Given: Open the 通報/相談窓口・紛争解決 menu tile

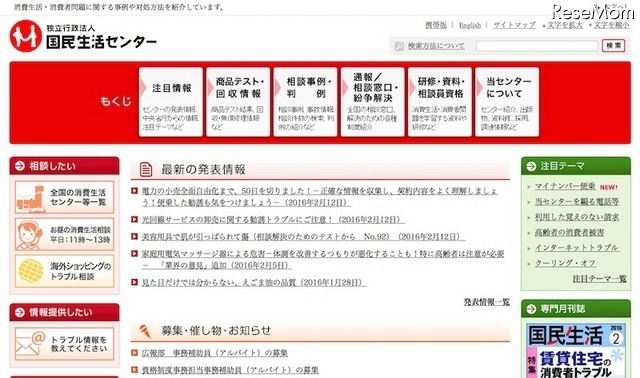Looking at the screenshot, I should coord(373,102).
